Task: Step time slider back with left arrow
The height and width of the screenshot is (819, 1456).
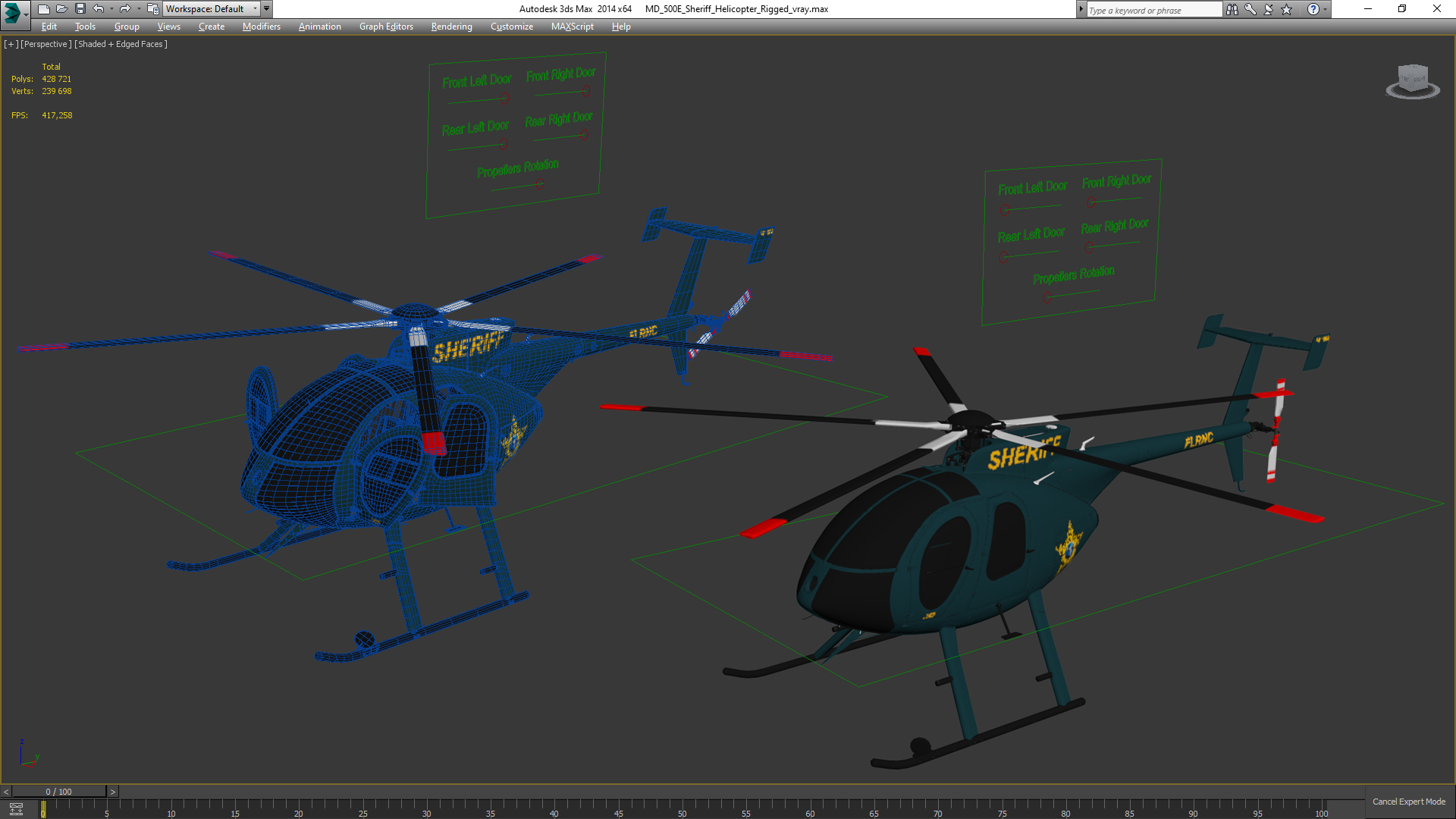Action: [6, 792]
